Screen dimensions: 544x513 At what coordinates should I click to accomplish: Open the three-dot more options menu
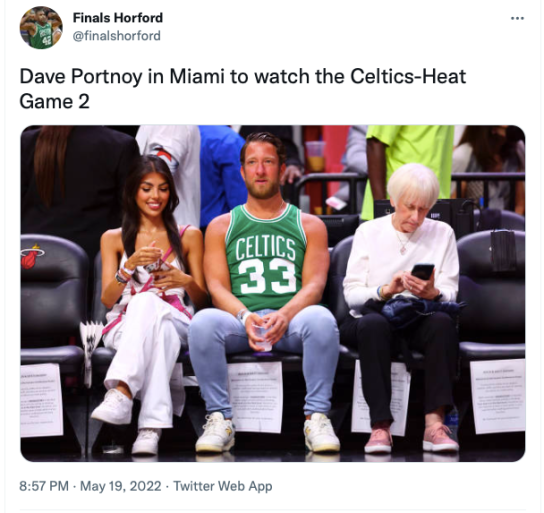point(517,18)
